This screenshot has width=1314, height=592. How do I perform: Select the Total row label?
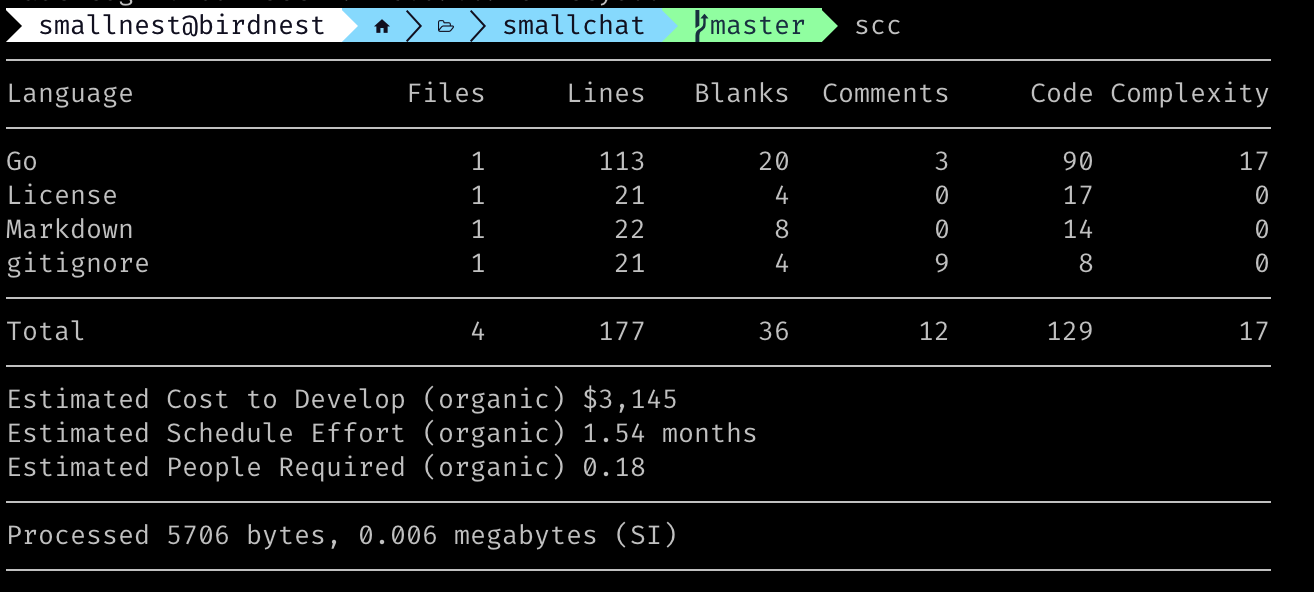coord(46,331)
